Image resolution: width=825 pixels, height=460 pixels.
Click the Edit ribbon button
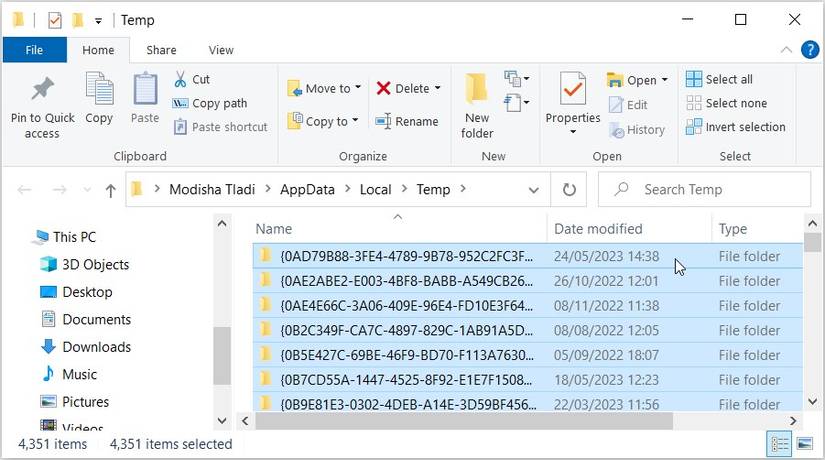tap(628, 105)
